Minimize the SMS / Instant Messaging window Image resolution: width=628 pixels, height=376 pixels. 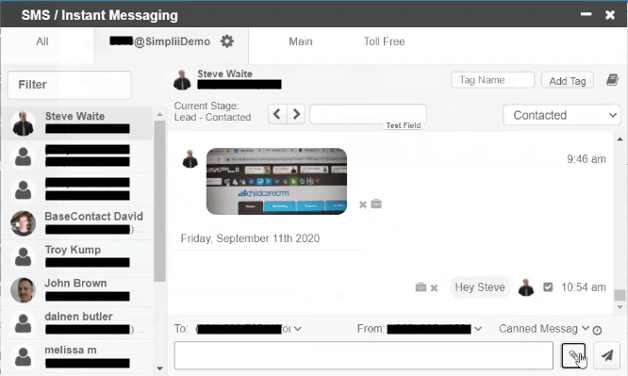[x=586, y=14]
